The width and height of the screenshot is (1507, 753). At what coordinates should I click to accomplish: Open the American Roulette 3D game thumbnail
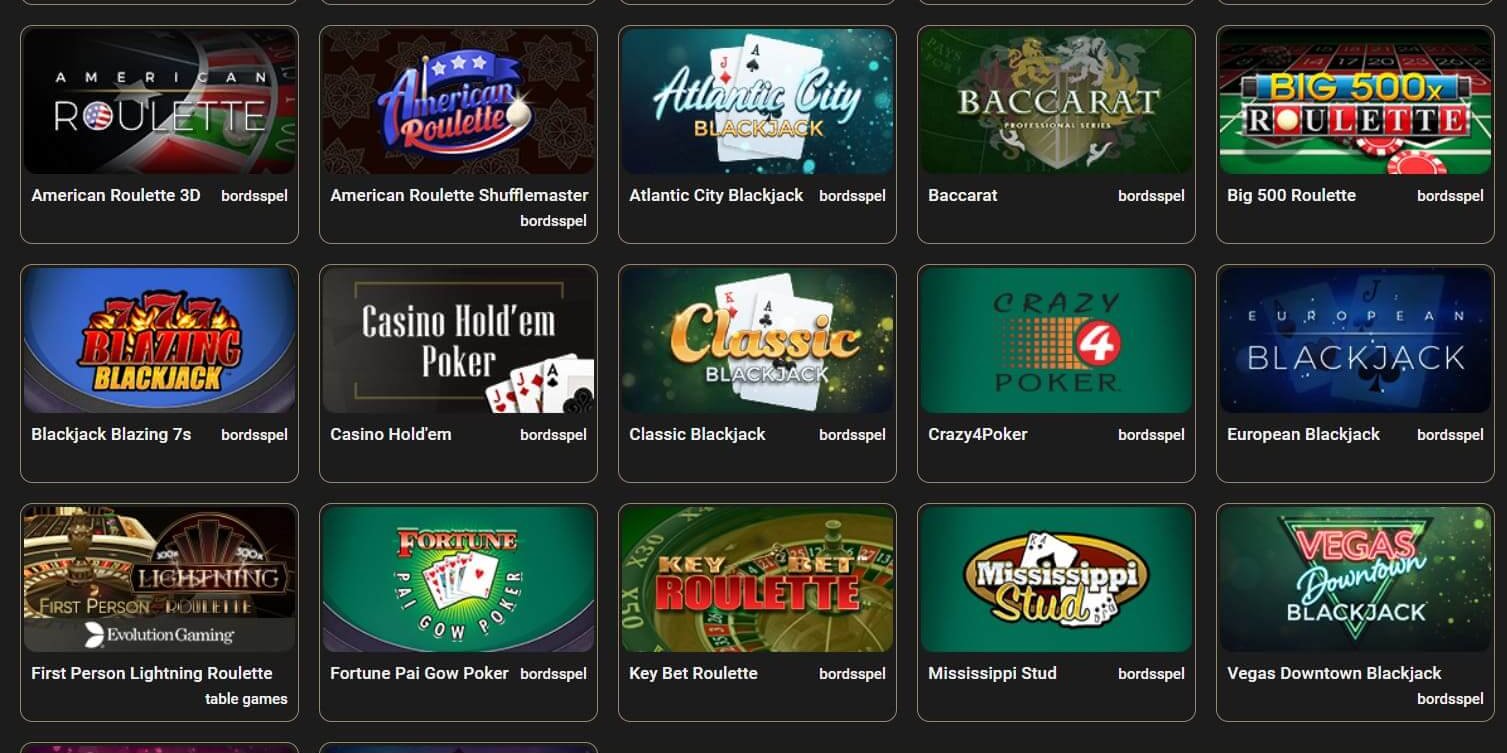click(x=159, y=102)
